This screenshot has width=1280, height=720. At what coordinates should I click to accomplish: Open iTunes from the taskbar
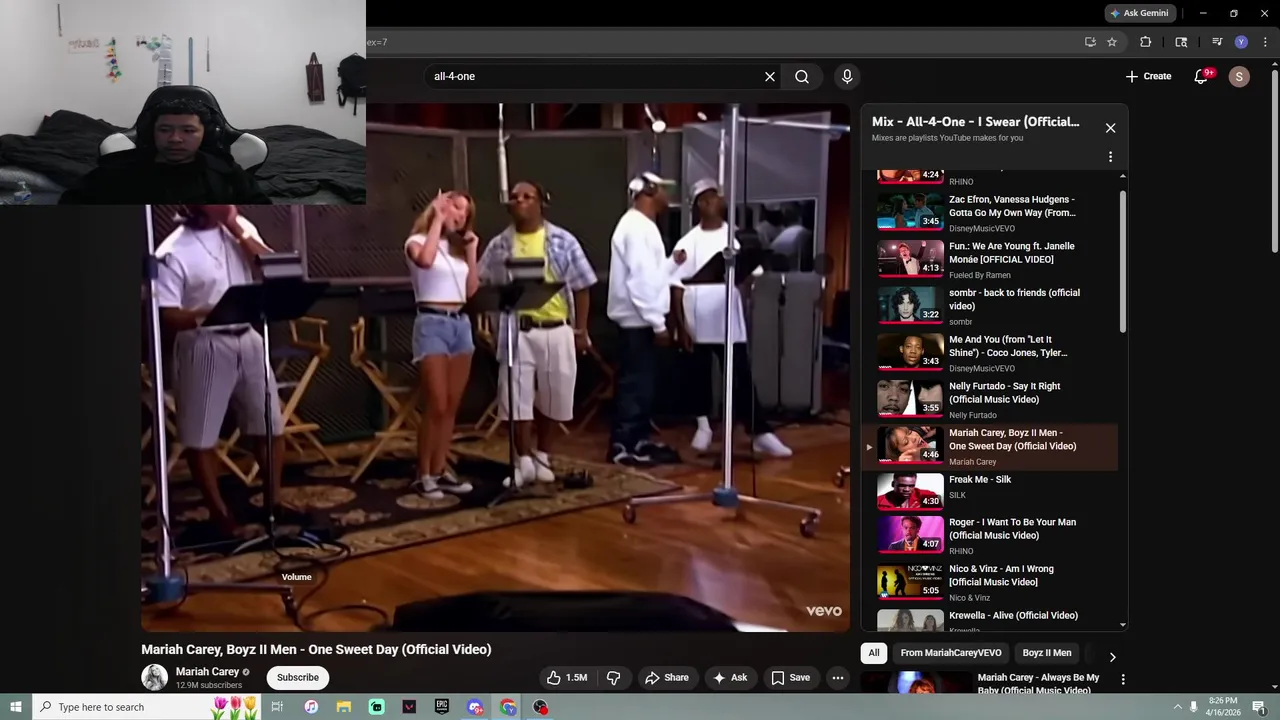311,707
